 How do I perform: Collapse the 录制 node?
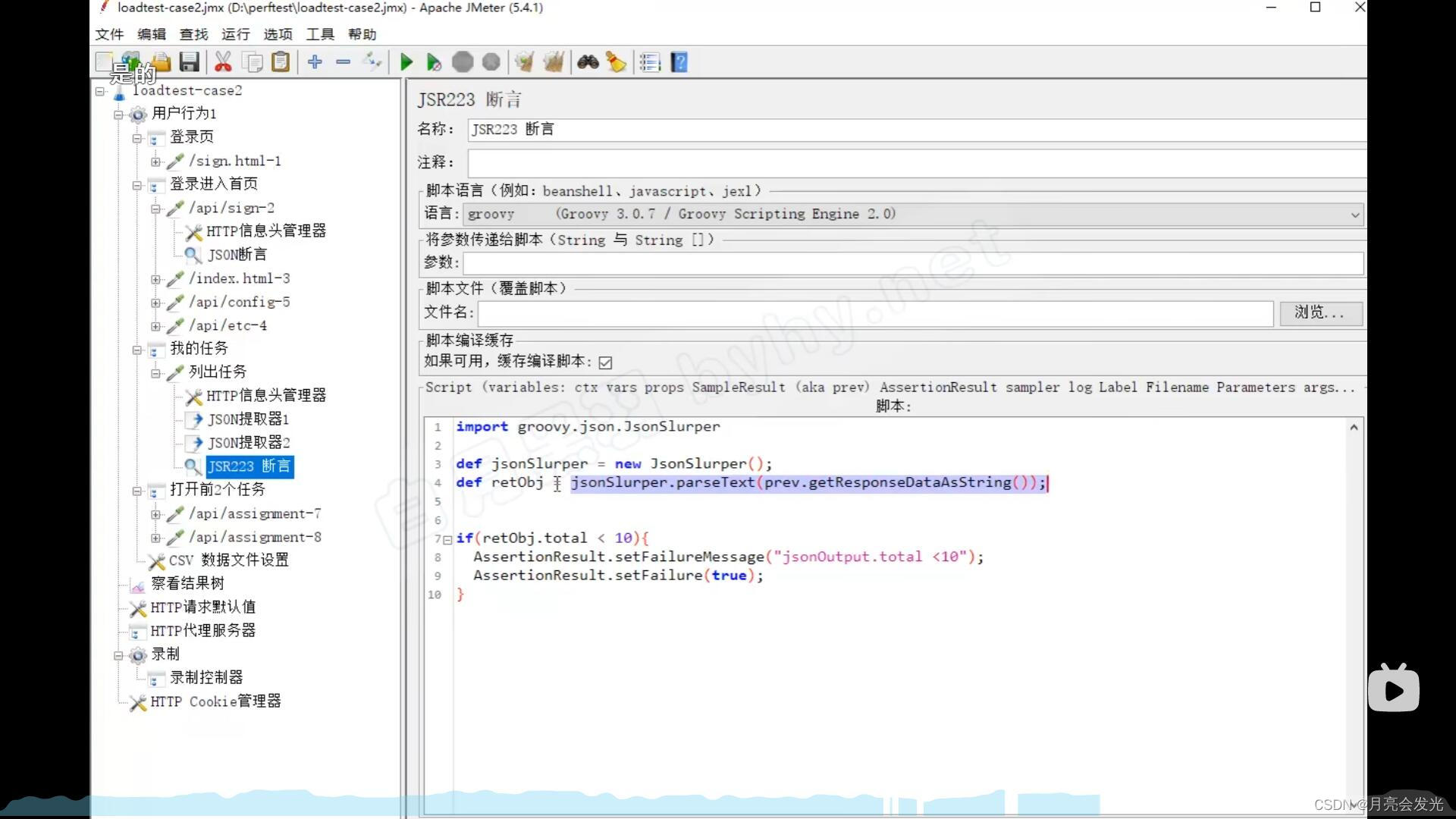coord(118,655)
